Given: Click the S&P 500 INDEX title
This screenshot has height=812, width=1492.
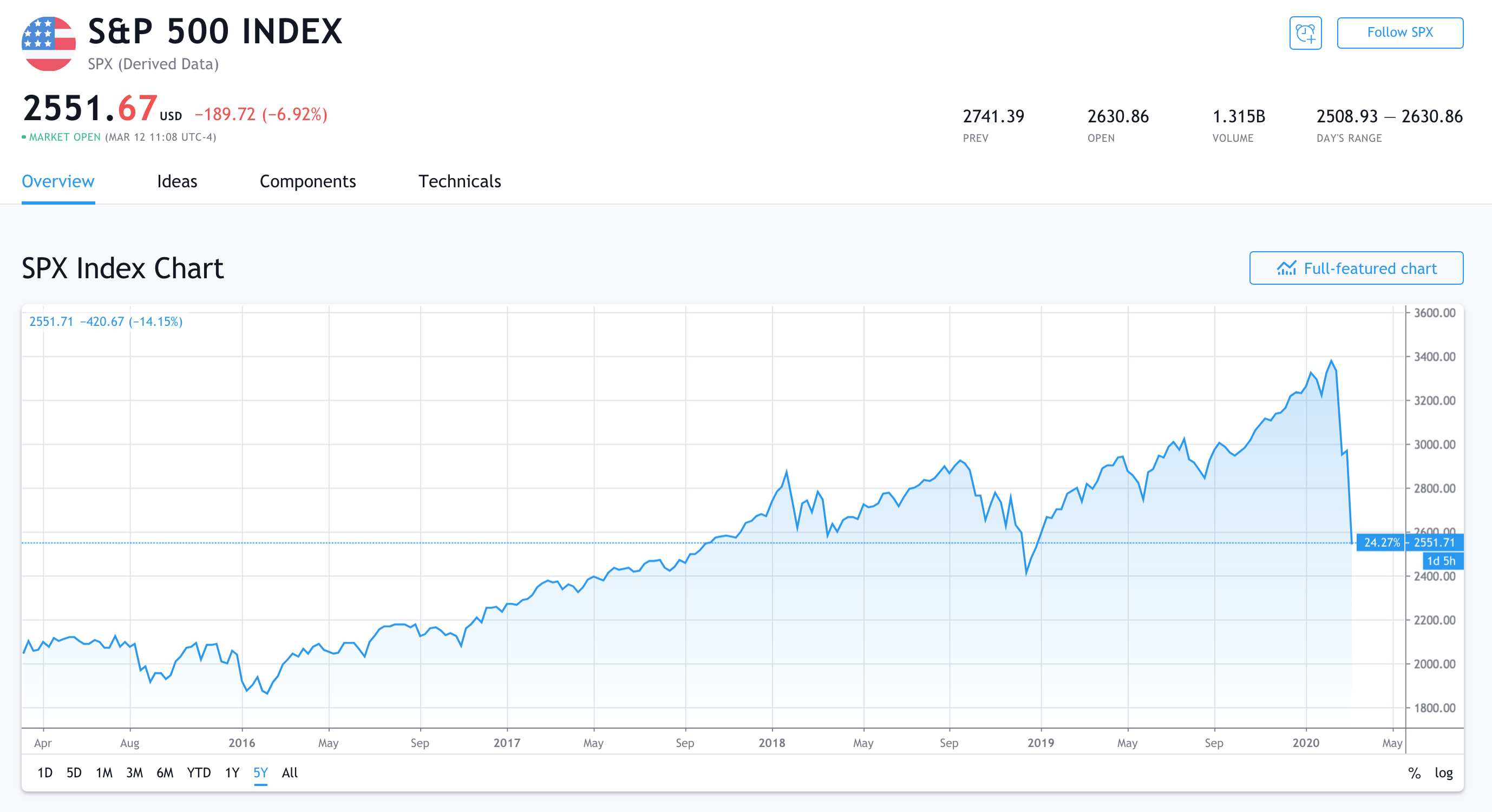Looking at the screenshot, I should click(215, 31).
